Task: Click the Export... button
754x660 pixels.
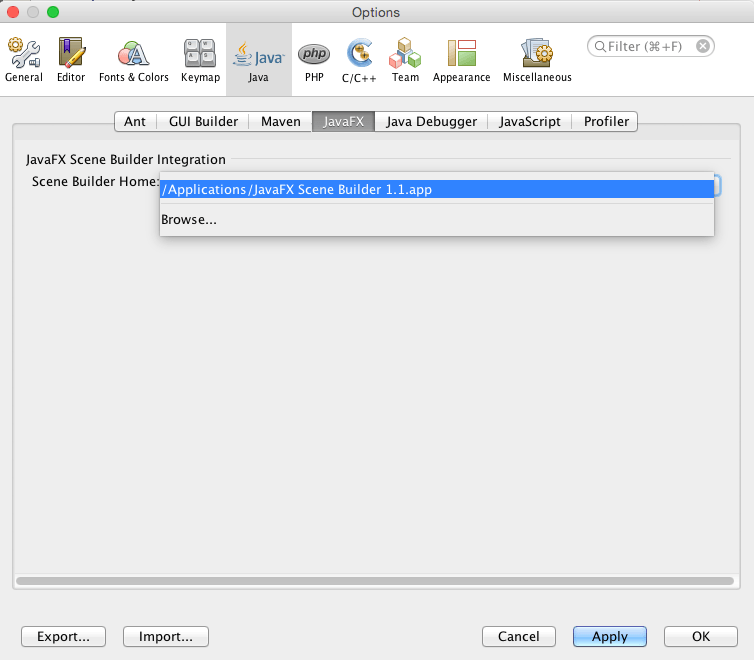Action: (x=63, y=636)
